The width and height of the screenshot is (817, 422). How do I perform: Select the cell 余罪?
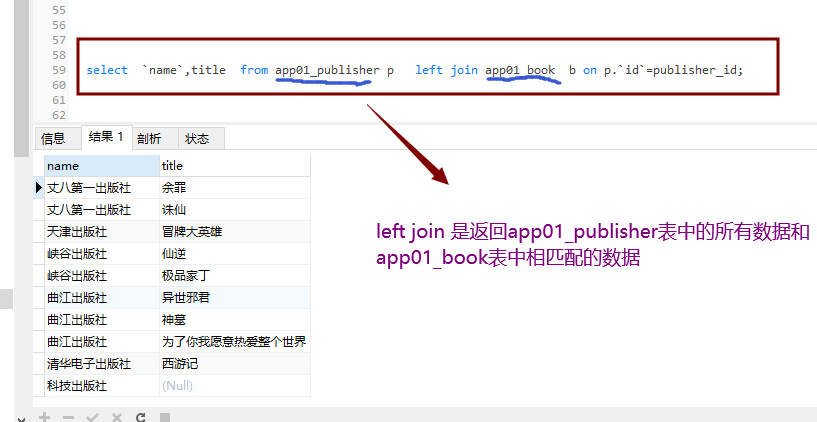[x=234, y=188]
